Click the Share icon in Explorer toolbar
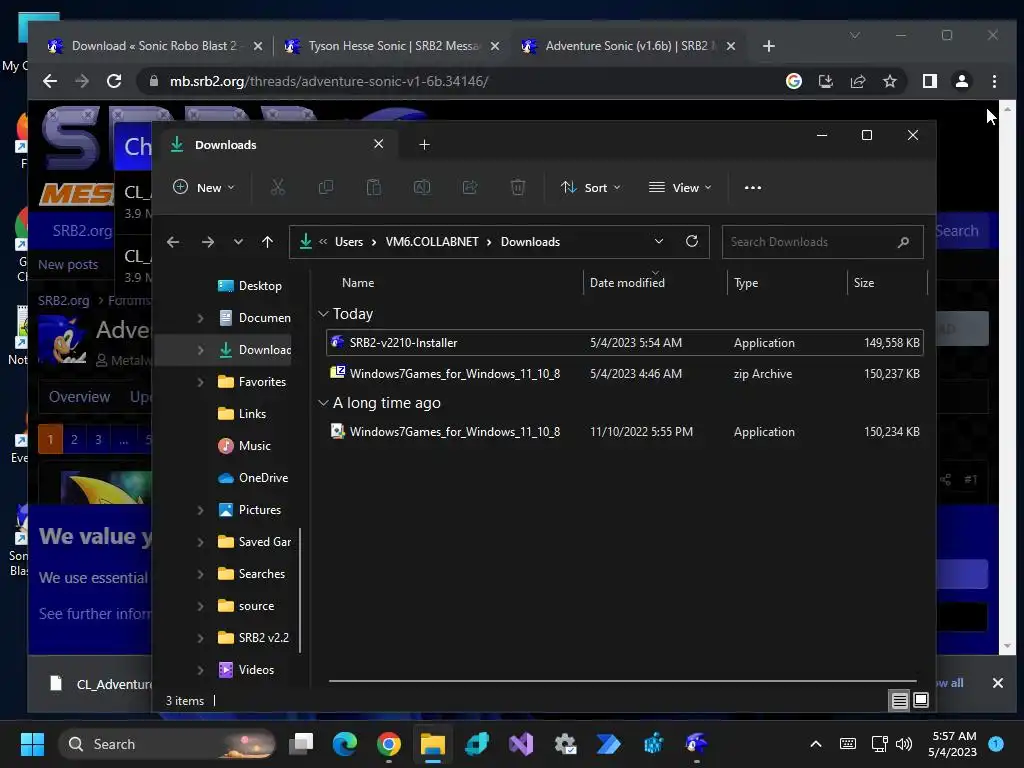The height and width of the screenshot is (768, 1024). (470, 187)
